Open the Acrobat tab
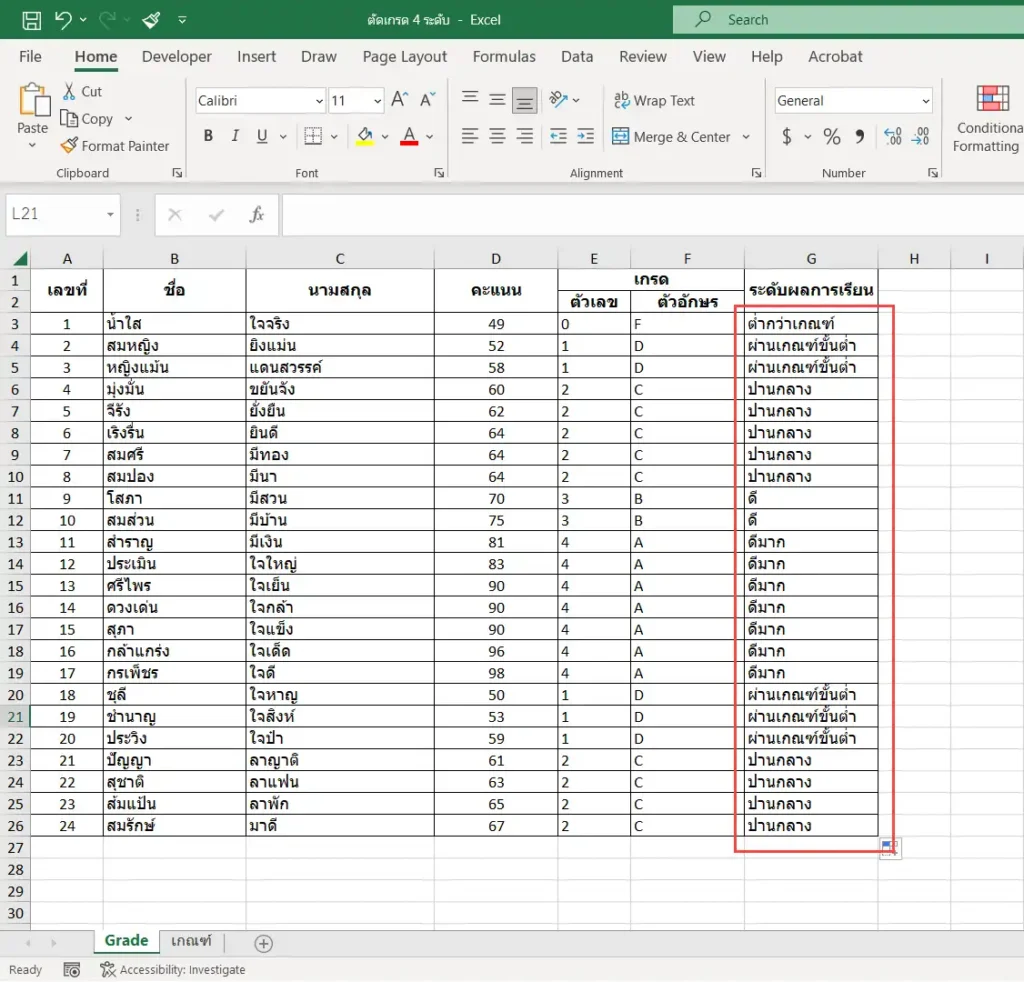This screenshot has height=982, width=1024. [835, 57]
